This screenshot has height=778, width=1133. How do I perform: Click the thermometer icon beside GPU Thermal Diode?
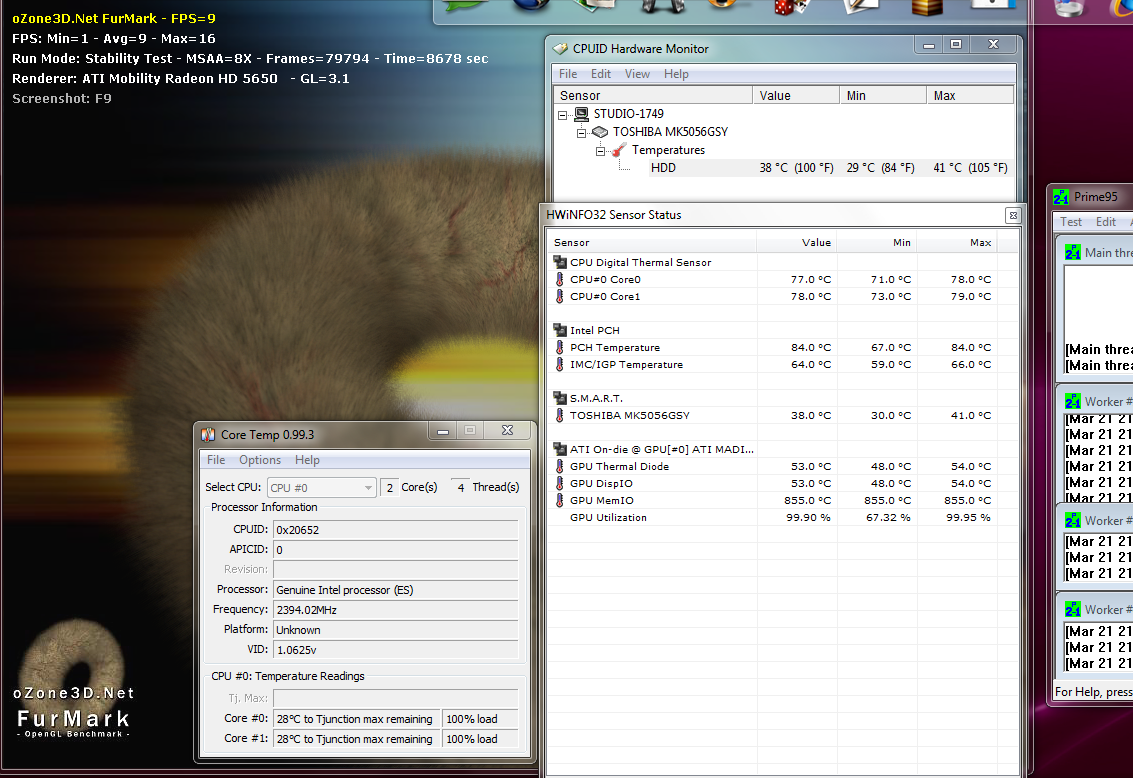click(559, 466)
